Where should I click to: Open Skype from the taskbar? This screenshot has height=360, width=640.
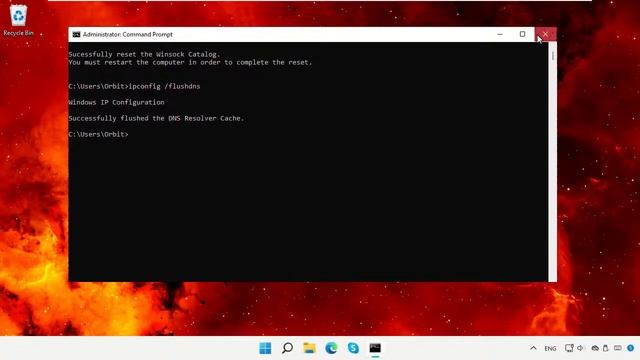click(353, 348)
